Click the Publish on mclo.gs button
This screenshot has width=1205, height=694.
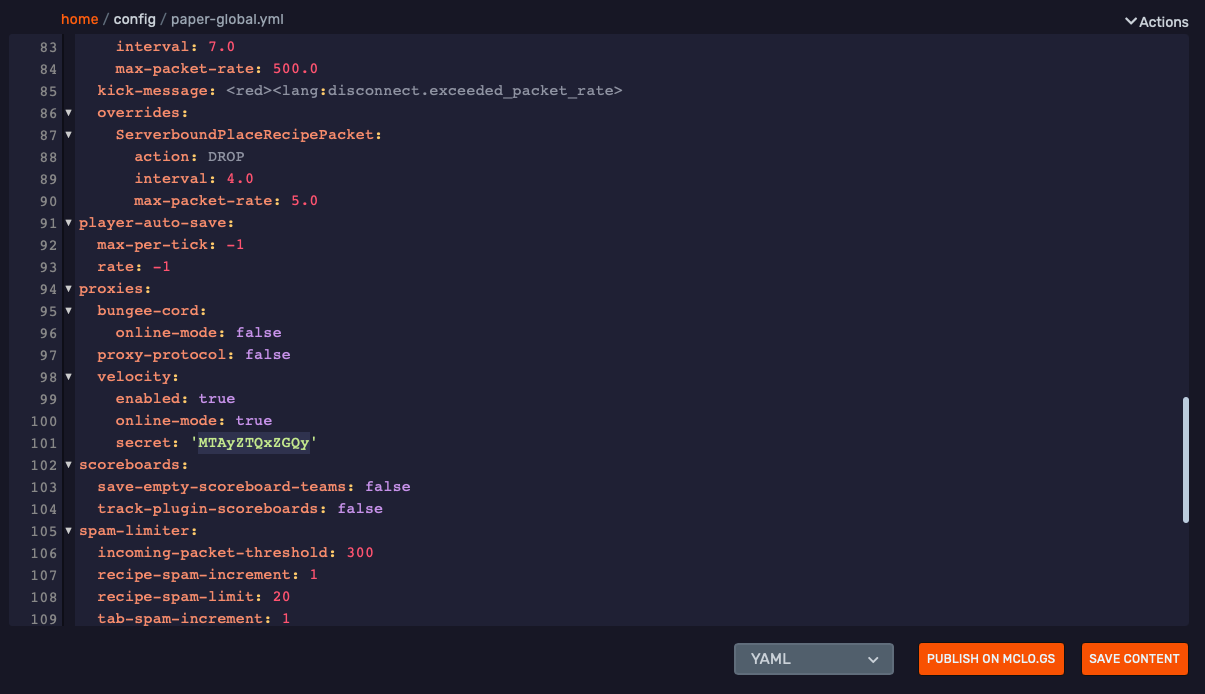[x=991, y=659]
